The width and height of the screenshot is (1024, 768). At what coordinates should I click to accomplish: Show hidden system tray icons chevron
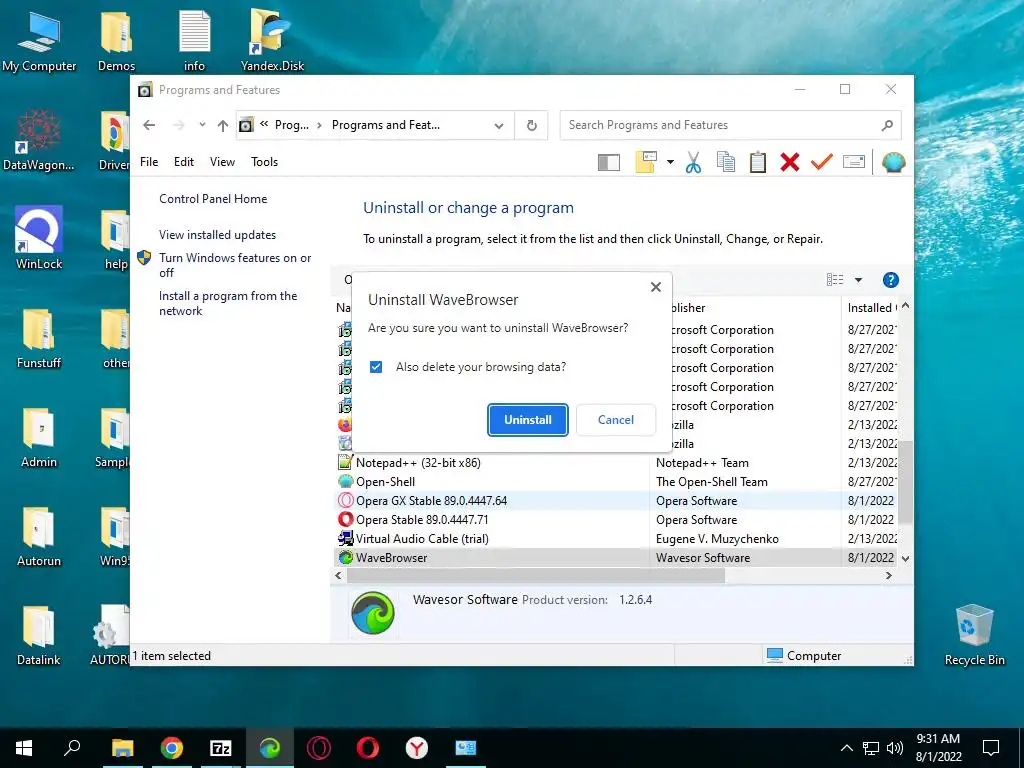(846, 748)
